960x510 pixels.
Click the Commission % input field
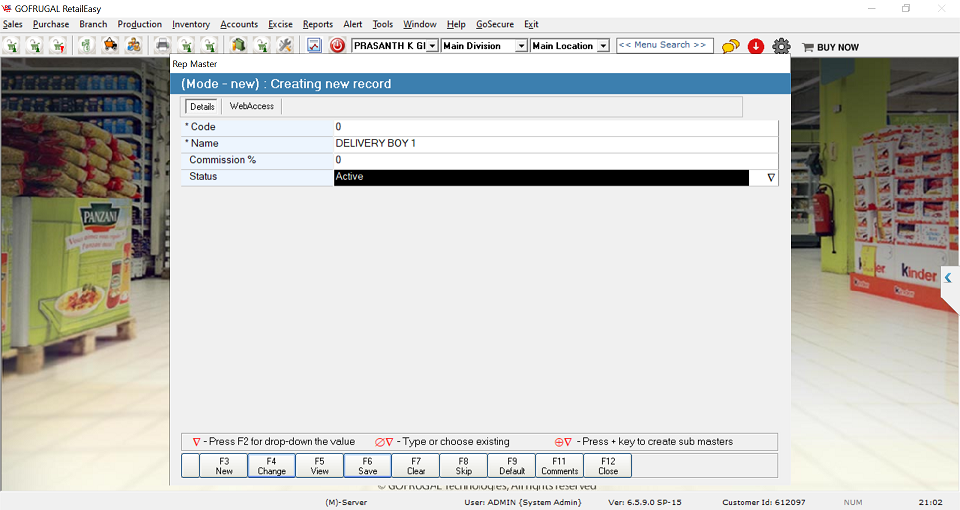coord(555,160)
